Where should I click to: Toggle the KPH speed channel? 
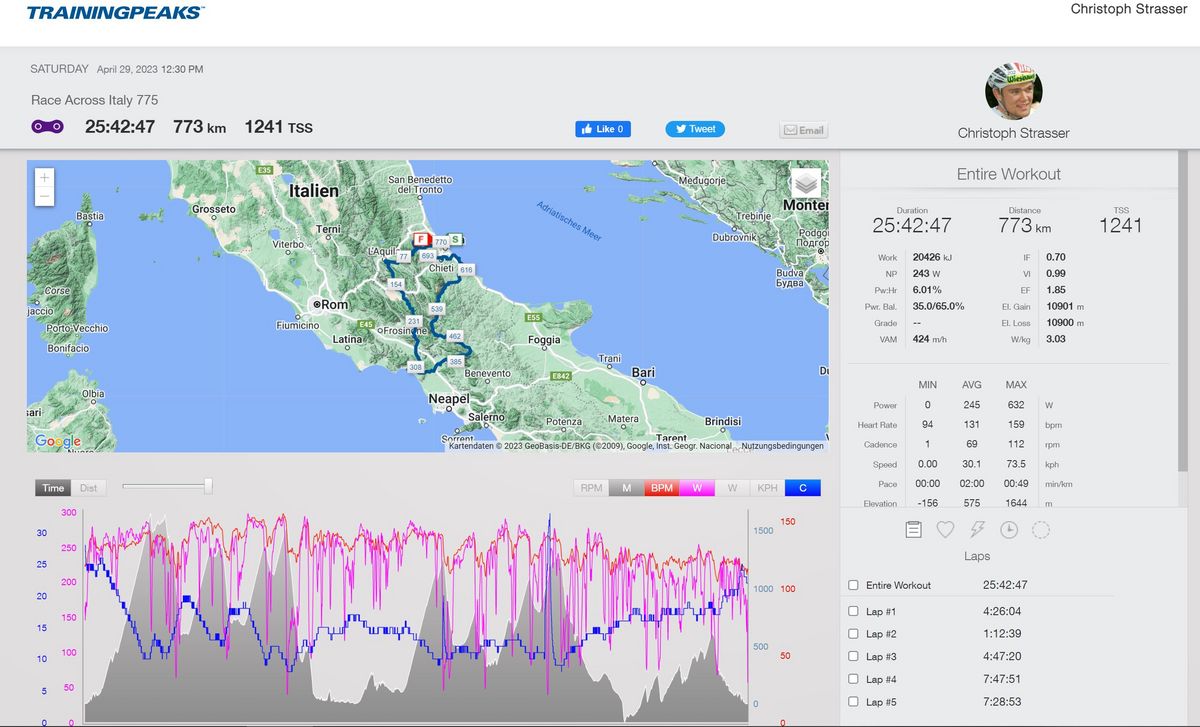point(767,488)
